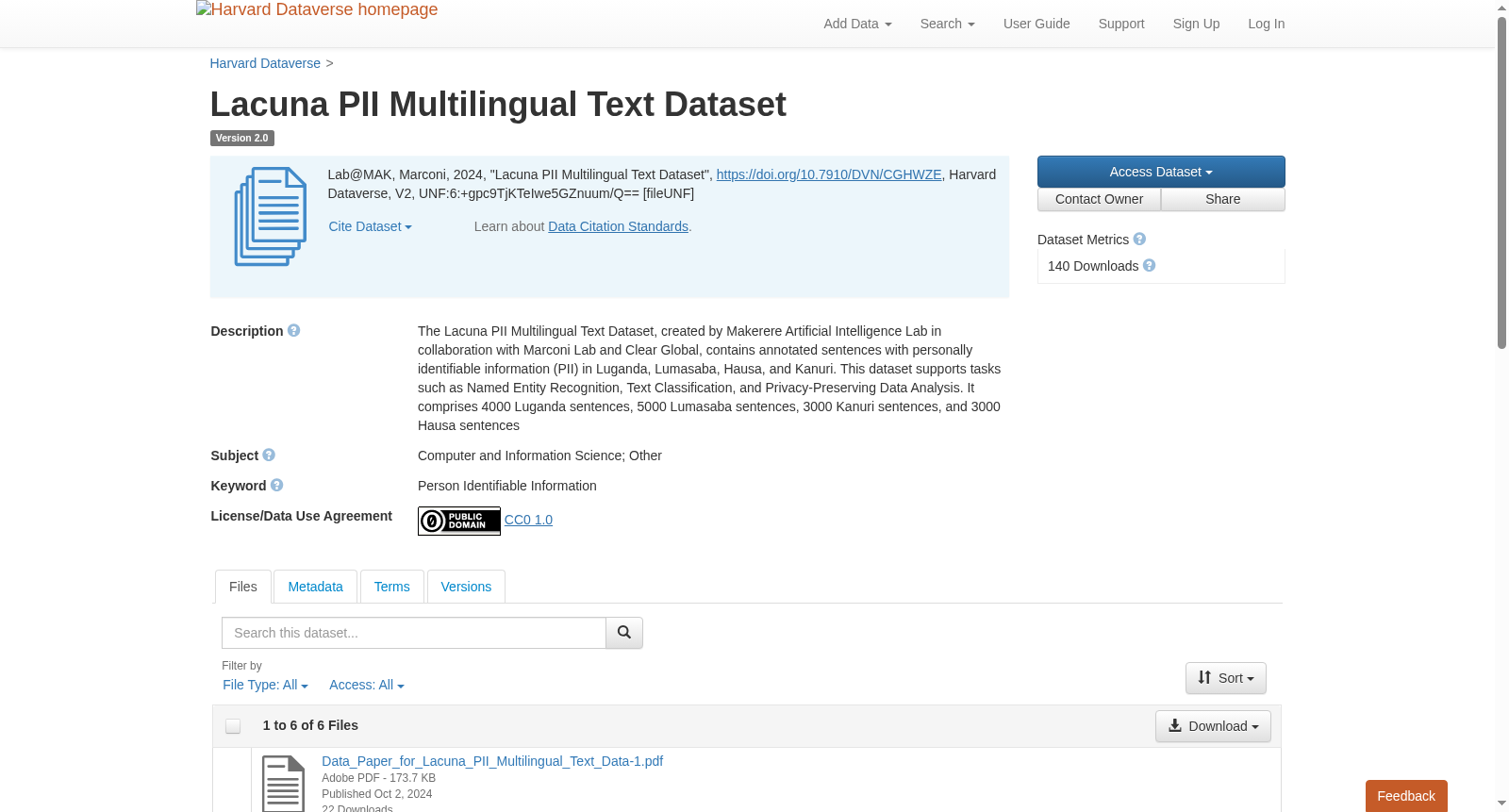Click the scrollbar down arrow
The height and width of the screenshot is (812, 1509).
pyautogui.click(x=1501, y=804)
